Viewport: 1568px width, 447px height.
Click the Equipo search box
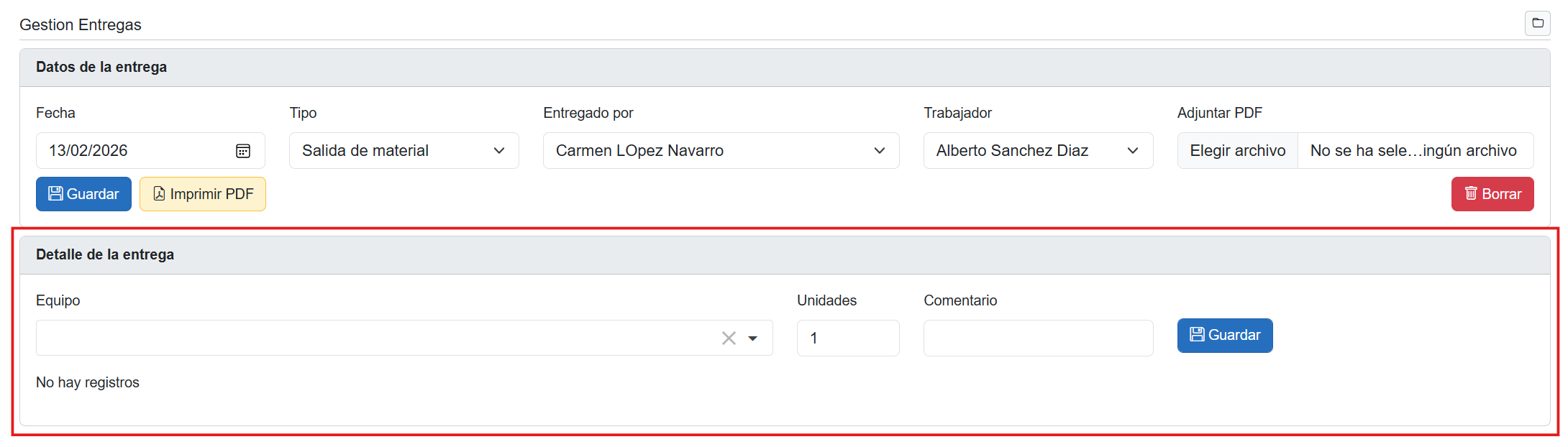point(374,338)
